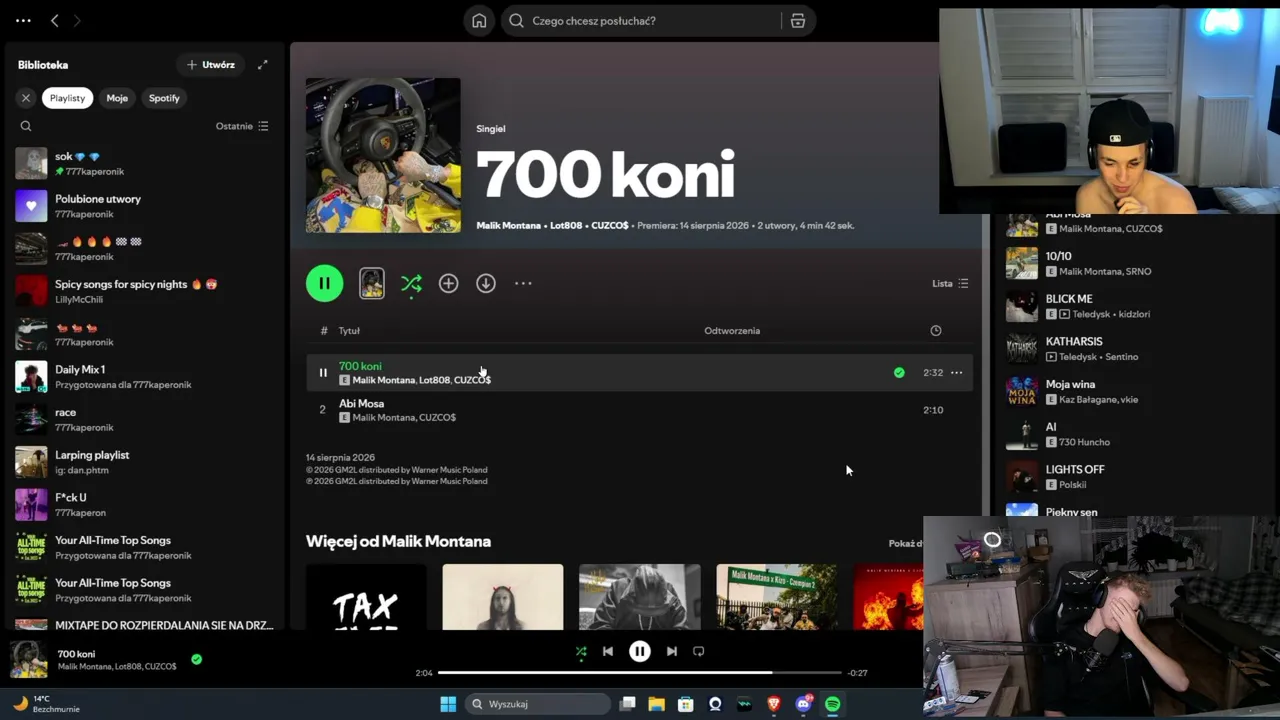Open '700 koni' title in now-playing bar

coord(76,654)
